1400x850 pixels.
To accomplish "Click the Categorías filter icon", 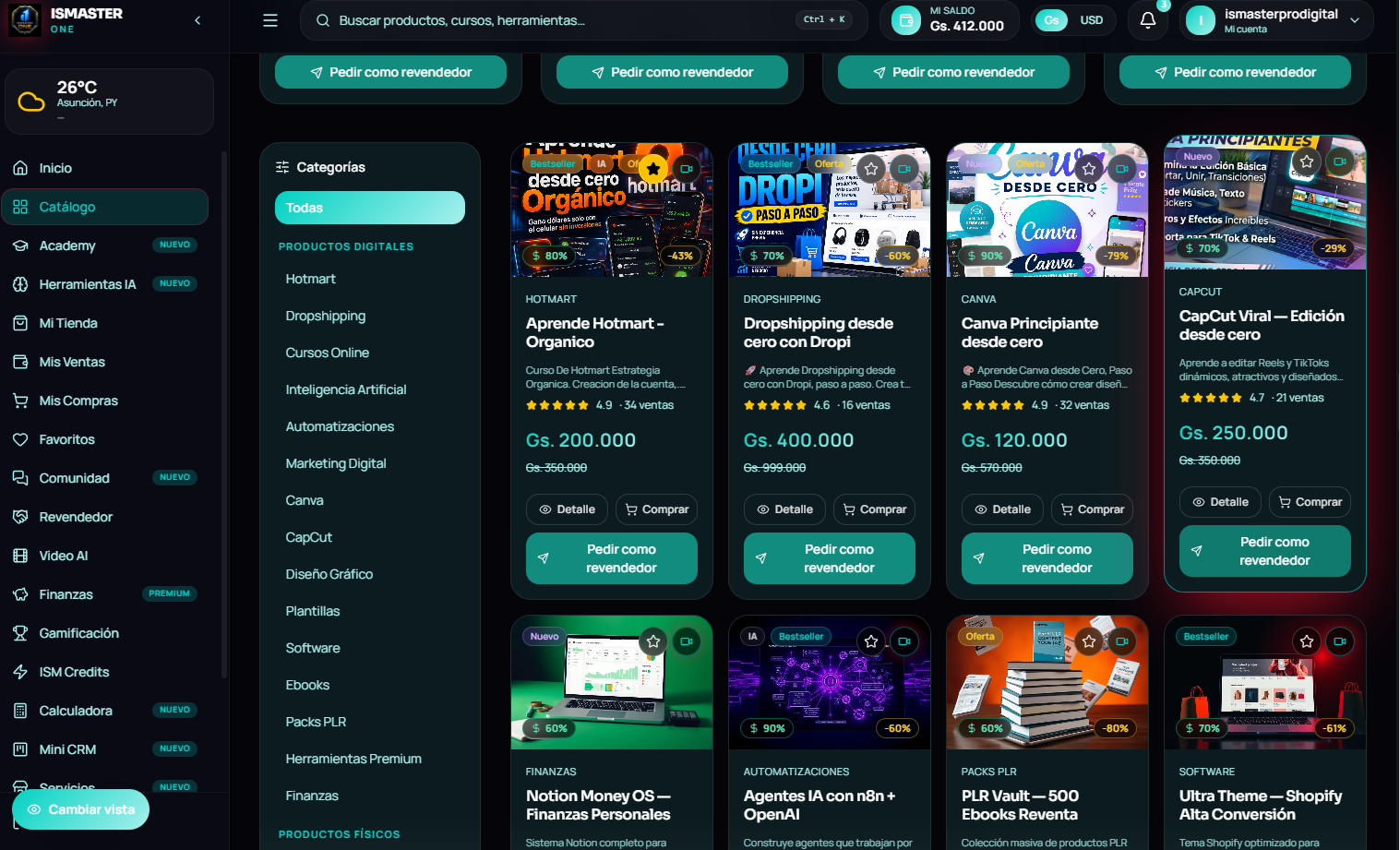I will click(x=282, y=167).
